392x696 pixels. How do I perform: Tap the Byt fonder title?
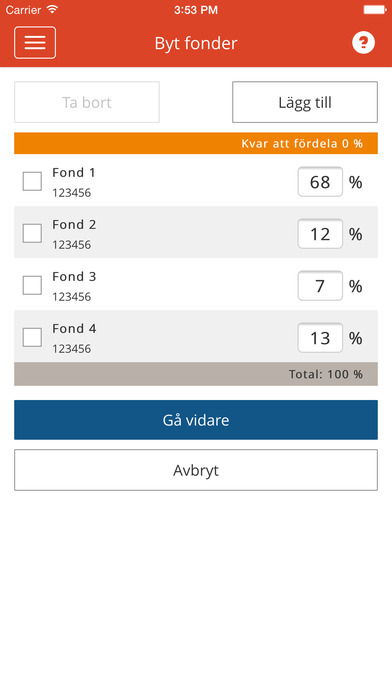click(196, 43)
